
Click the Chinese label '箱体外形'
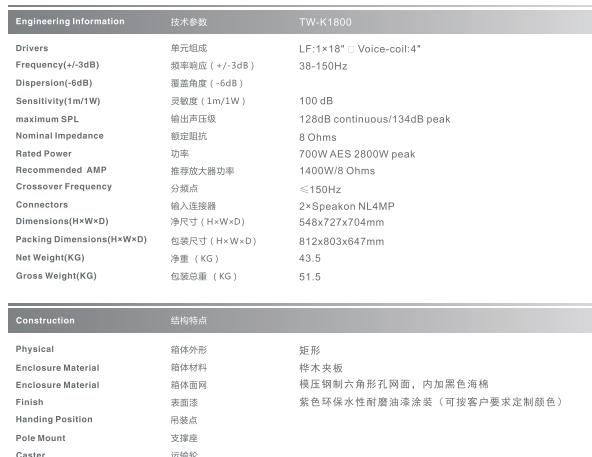[189, 350]
